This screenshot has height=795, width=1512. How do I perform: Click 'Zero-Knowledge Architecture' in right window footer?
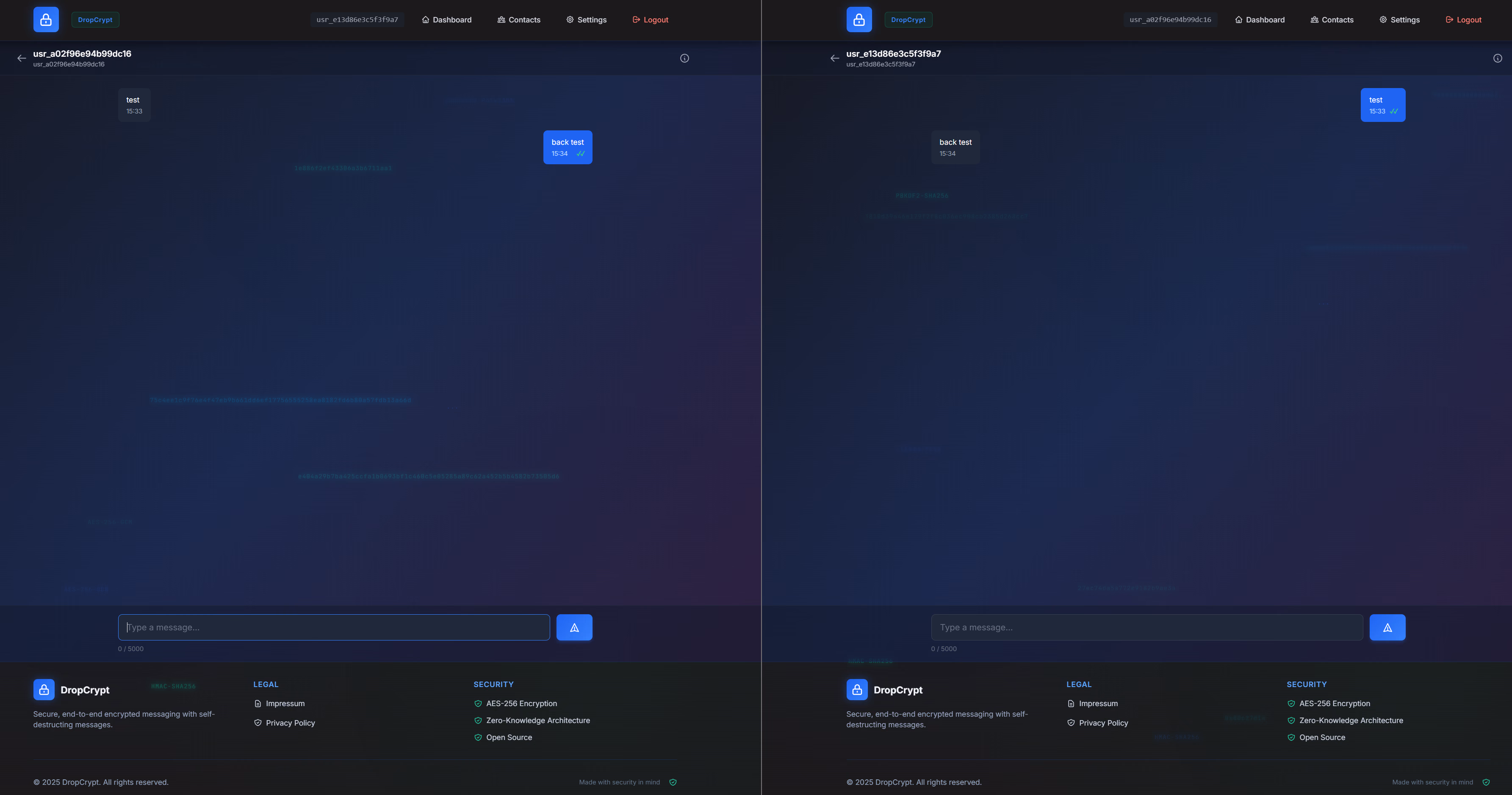(x=1351, y=720)
